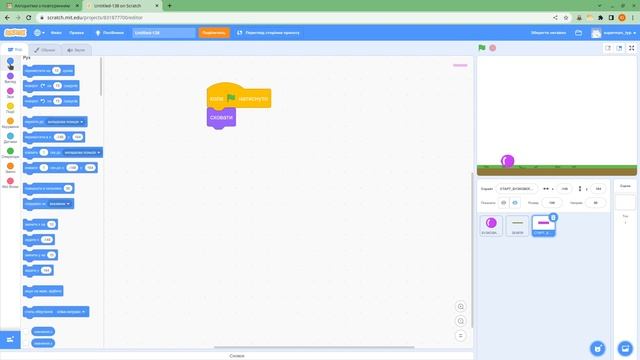
Task: Switch to the Code tab
Action: coord(15,50)
